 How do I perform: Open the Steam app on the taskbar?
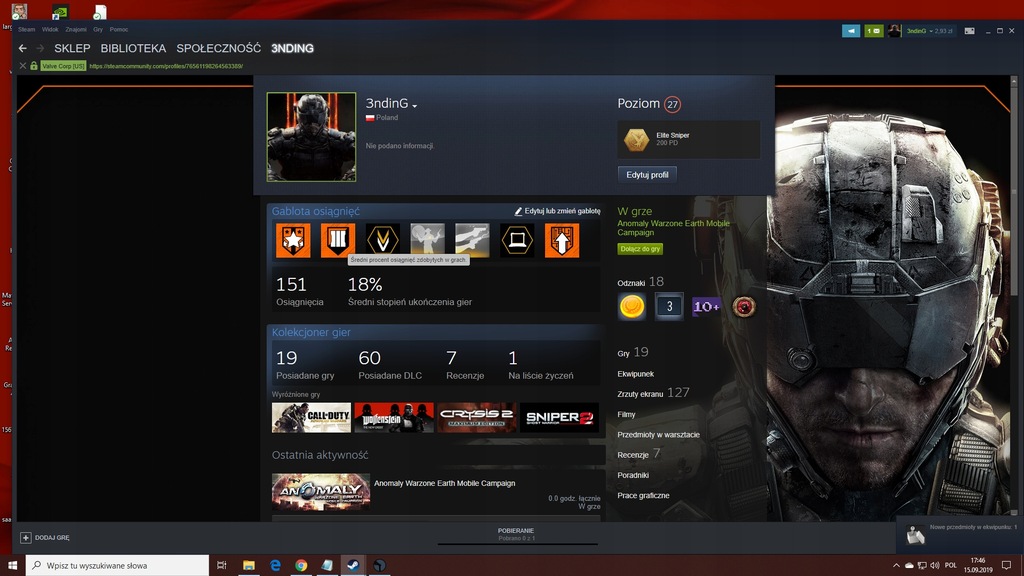pyautogui.click(x=353, y=565)
